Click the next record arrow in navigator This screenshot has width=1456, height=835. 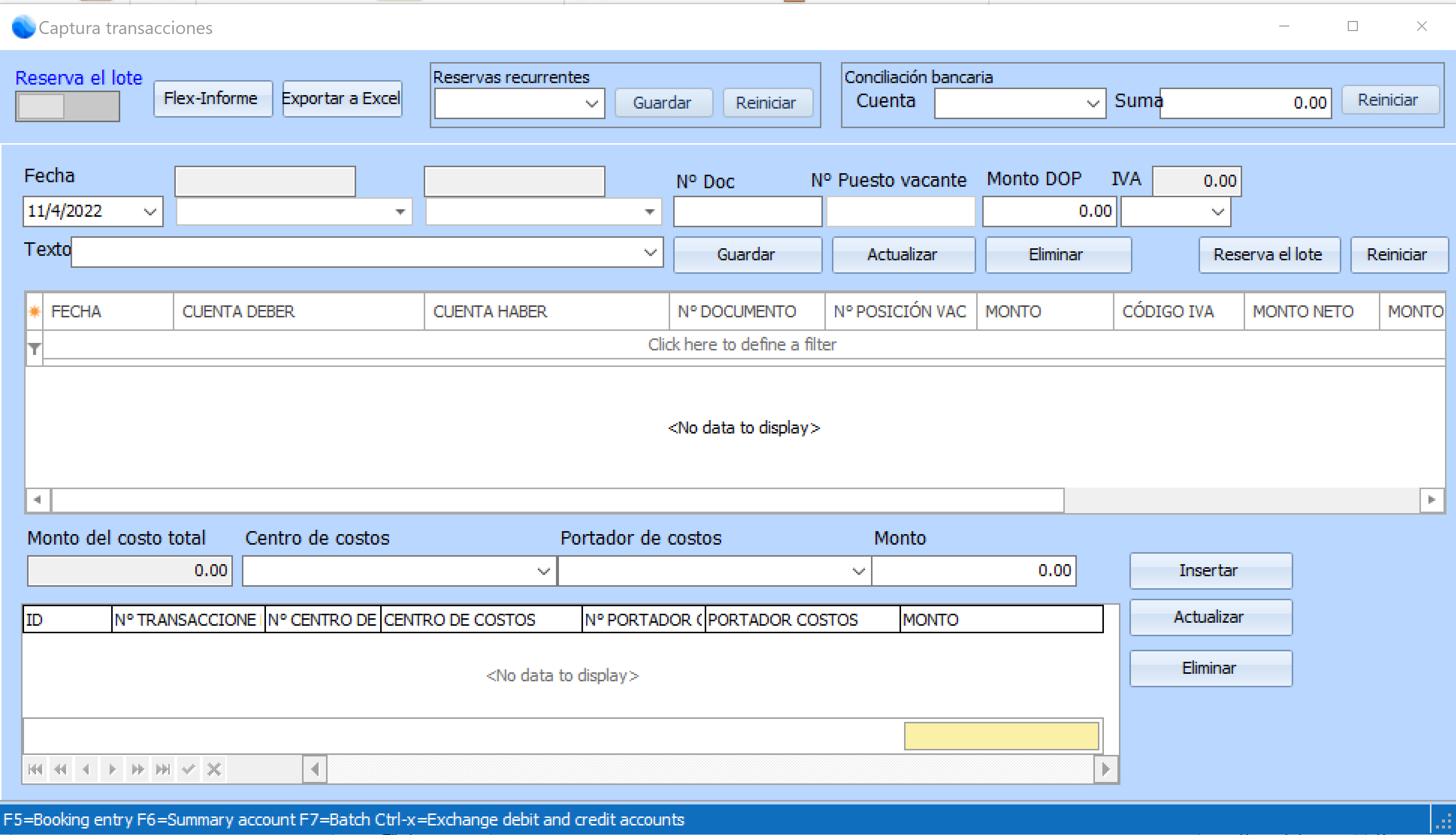click(x=112, y=769)
